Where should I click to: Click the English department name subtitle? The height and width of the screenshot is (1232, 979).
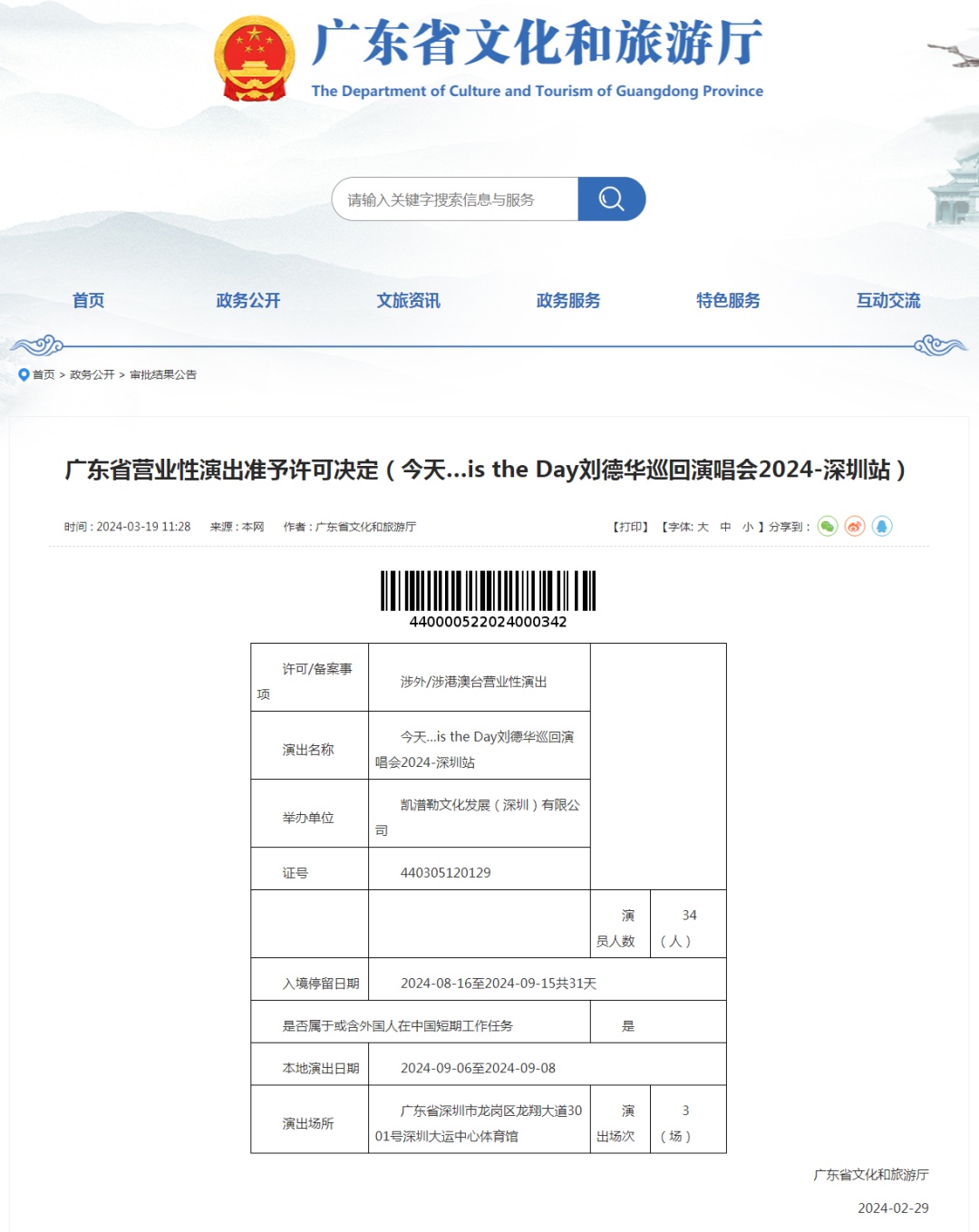537,91
